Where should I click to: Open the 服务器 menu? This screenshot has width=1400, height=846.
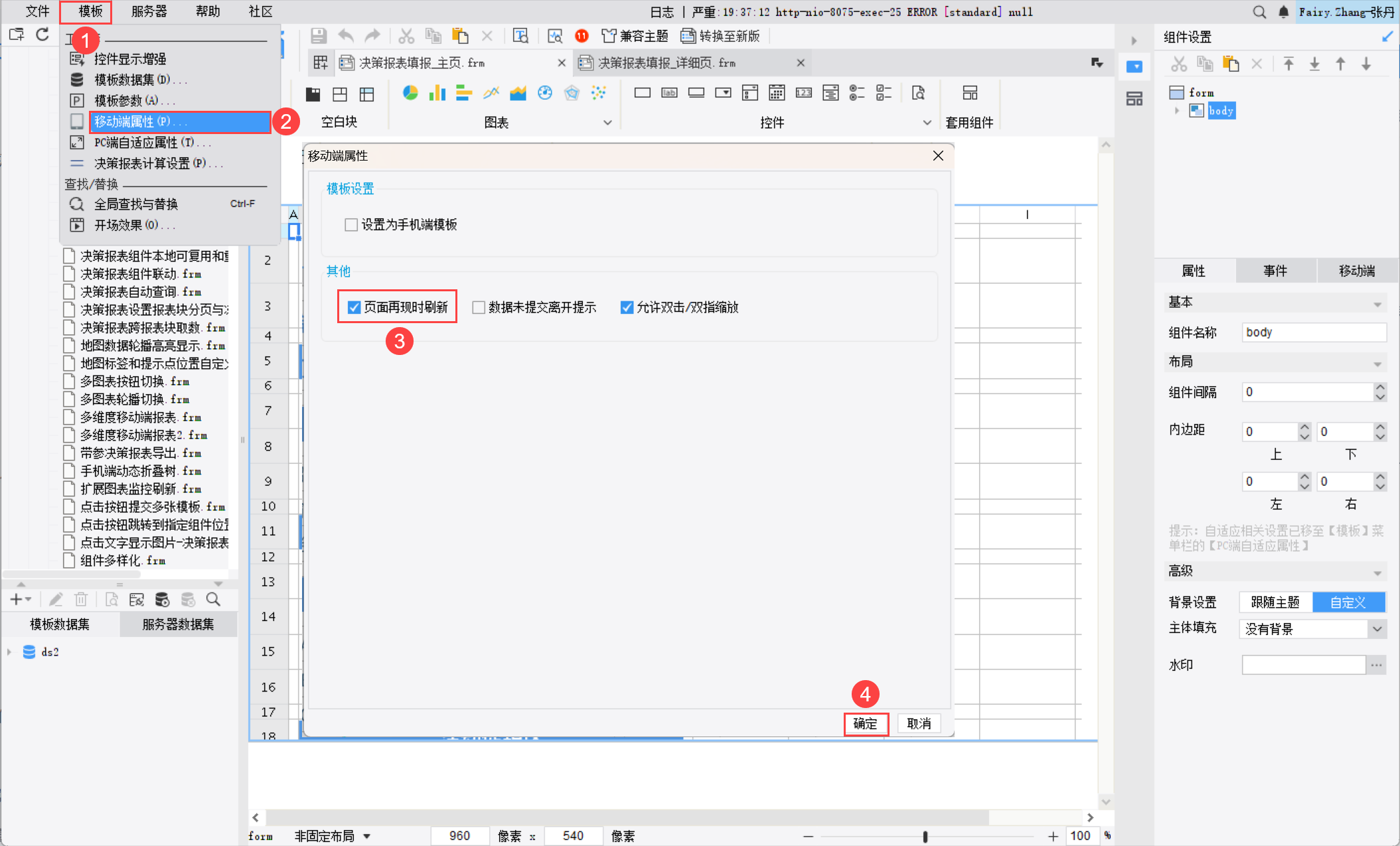click(149, 11)
